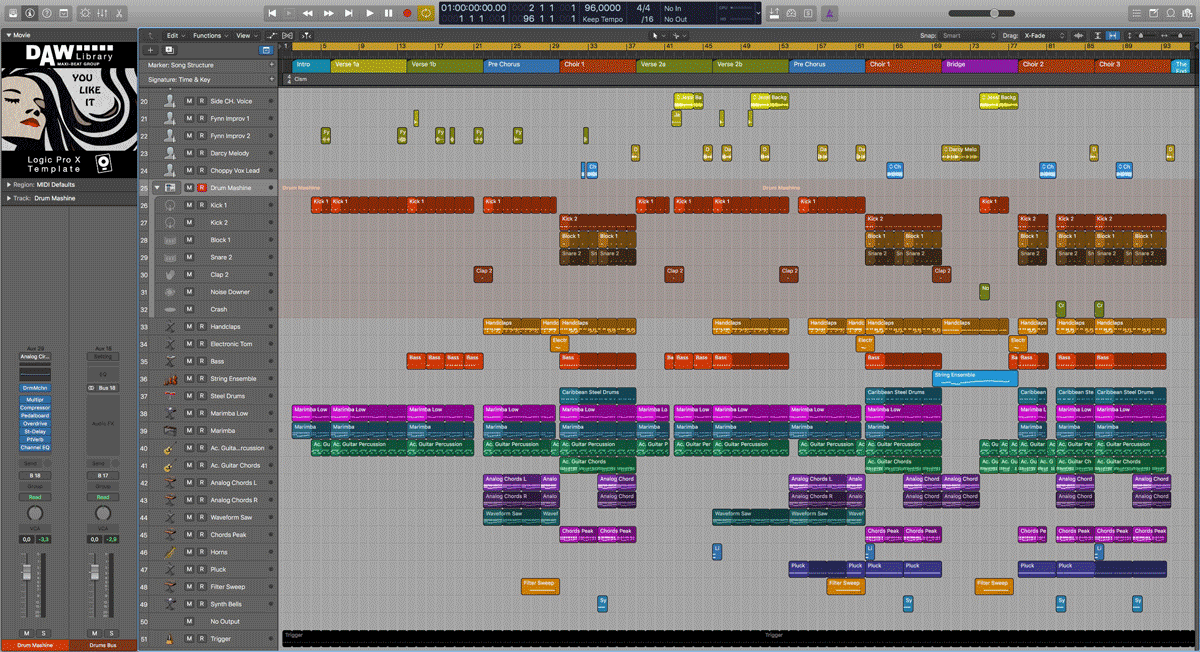Open the View menu in tracks area
The image size is (1200, 652).
(245, 35)
